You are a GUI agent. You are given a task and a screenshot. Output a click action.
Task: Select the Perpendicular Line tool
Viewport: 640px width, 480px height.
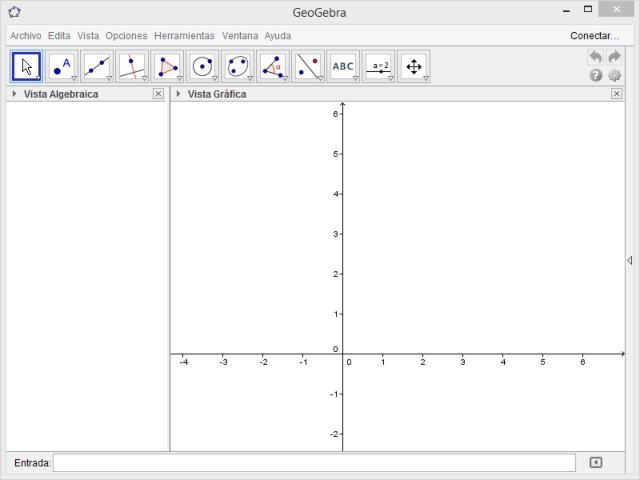tap(132, 67)
